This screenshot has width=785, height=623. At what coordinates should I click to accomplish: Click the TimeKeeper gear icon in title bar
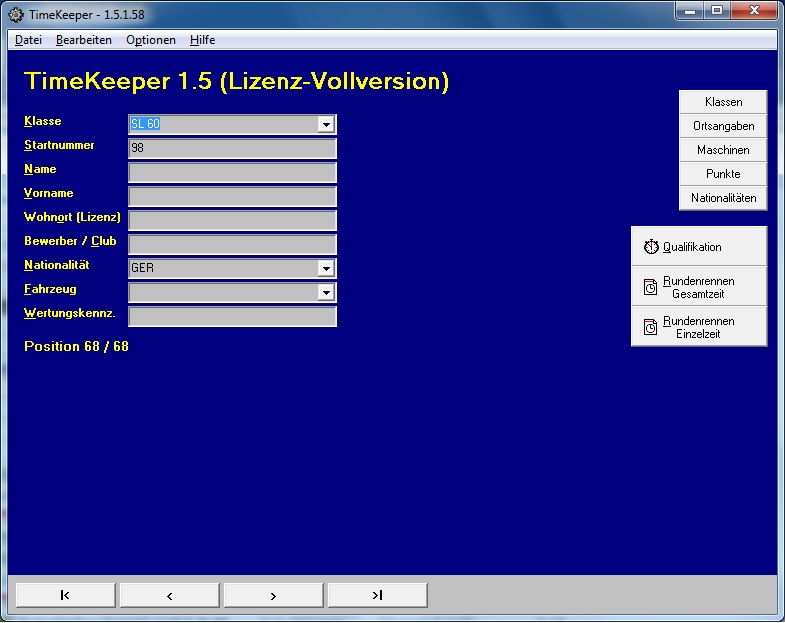point(16,15)
